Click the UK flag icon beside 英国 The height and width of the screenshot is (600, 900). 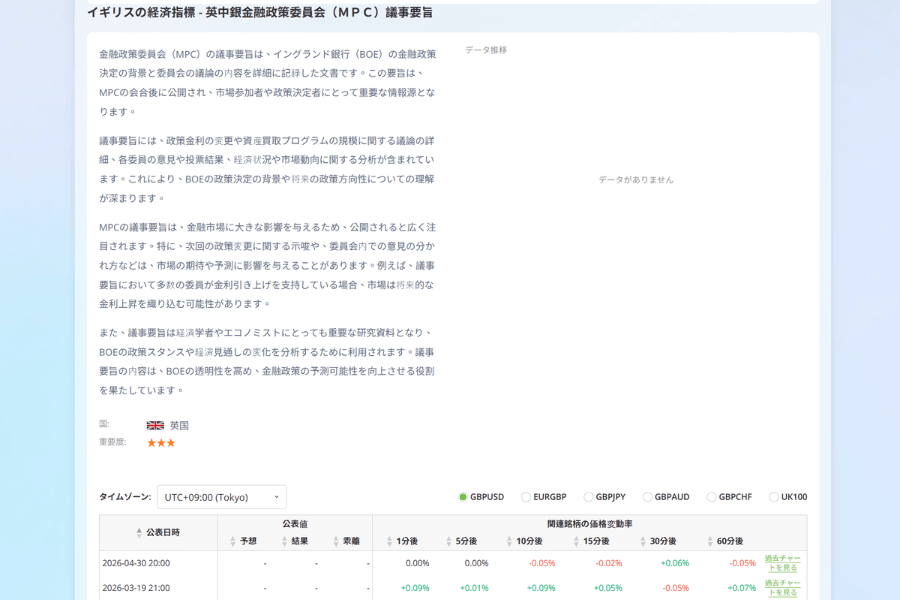[155, 425]
